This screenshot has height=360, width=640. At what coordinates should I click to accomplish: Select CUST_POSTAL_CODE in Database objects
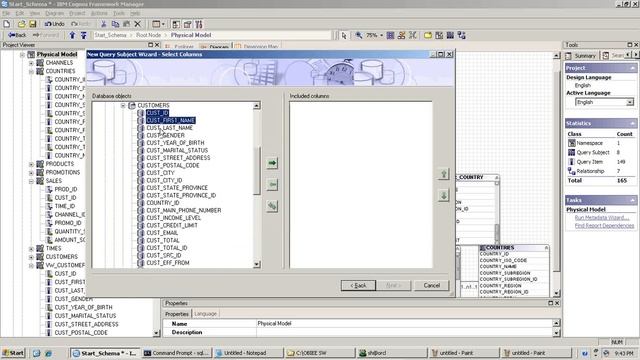pos(173,165)
